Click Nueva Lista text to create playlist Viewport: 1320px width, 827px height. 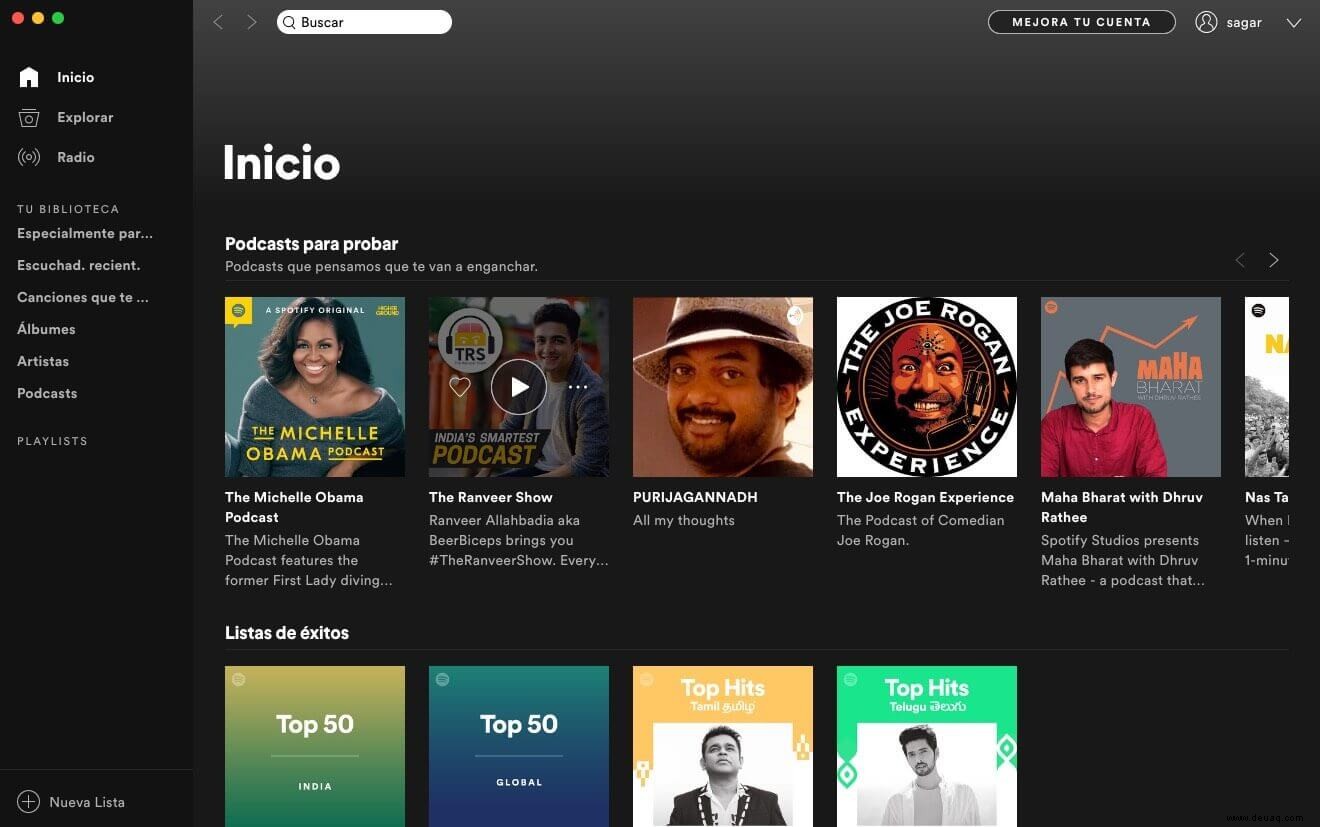tap(87, 802)
